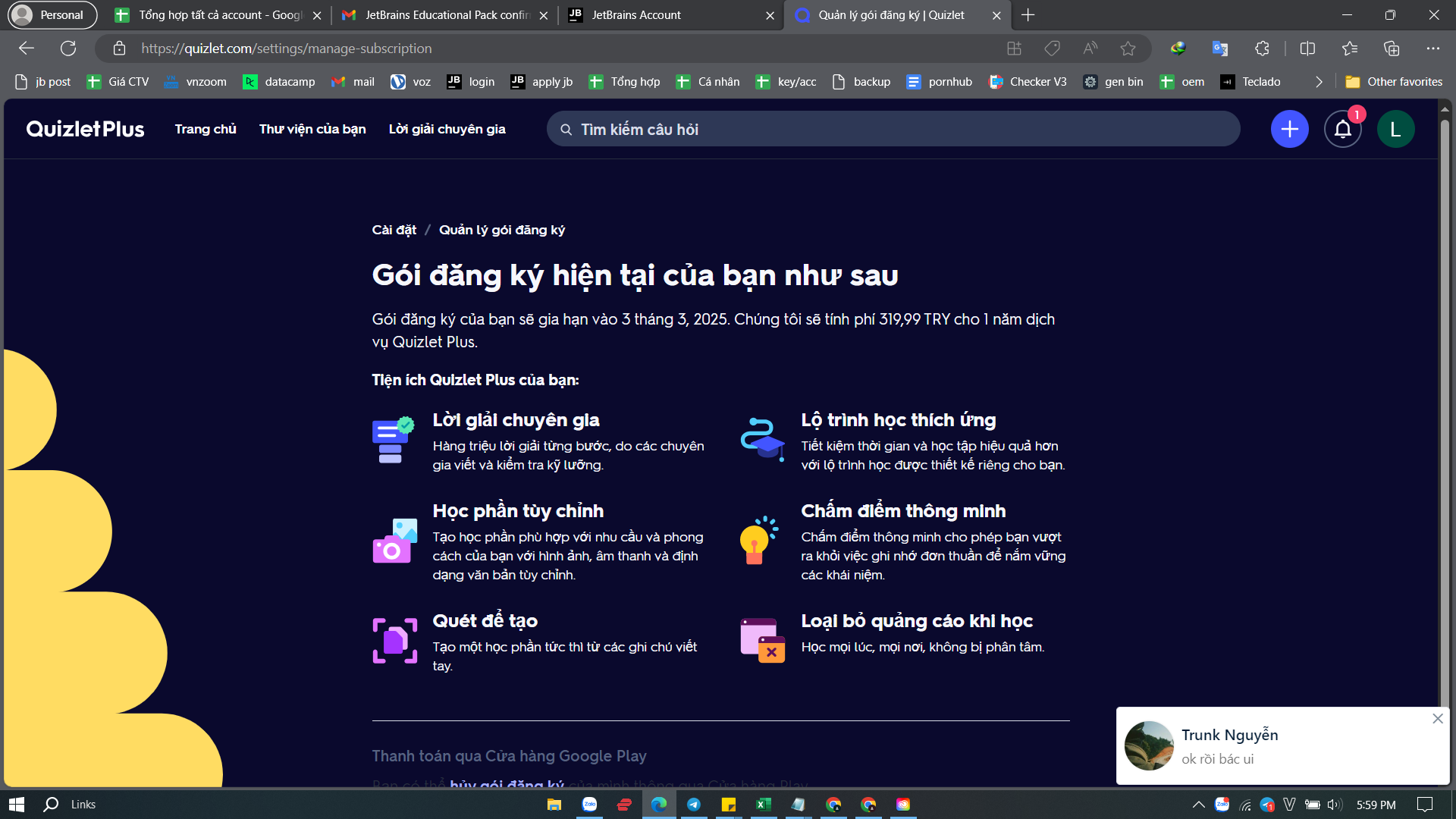Open the Extensions puzzle icon

(1262, 49)
